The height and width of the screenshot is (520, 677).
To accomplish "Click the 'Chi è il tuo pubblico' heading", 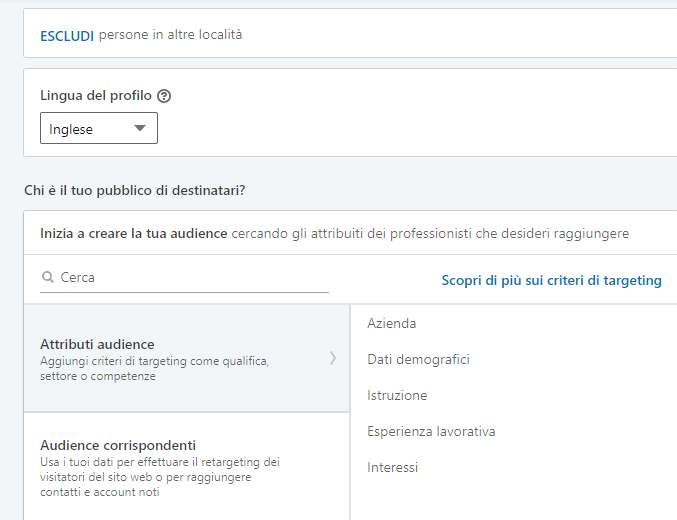I will 134,189.
